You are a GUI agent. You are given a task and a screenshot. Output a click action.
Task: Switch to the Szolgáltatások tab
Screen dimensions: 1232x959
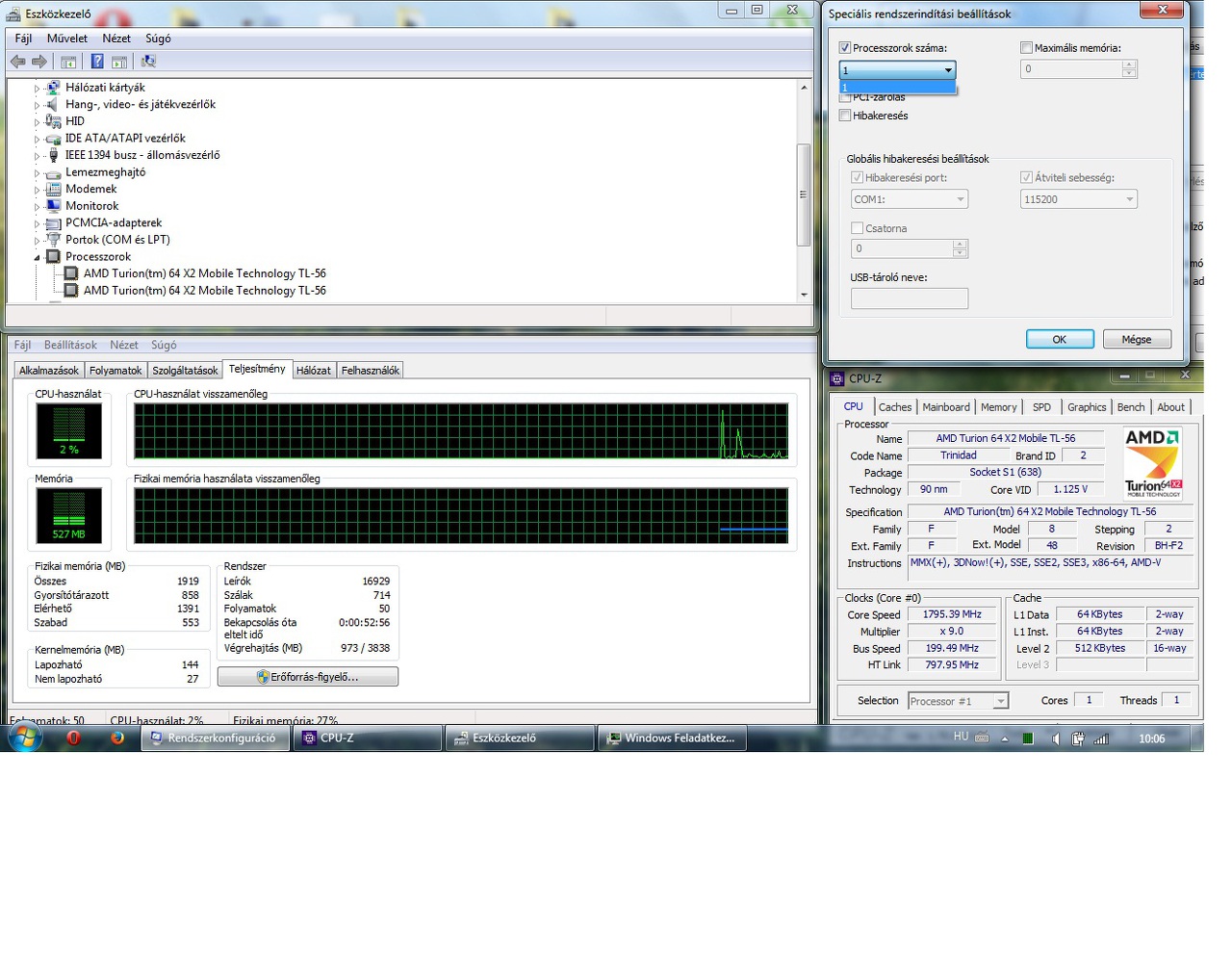(x=185, y=371)
